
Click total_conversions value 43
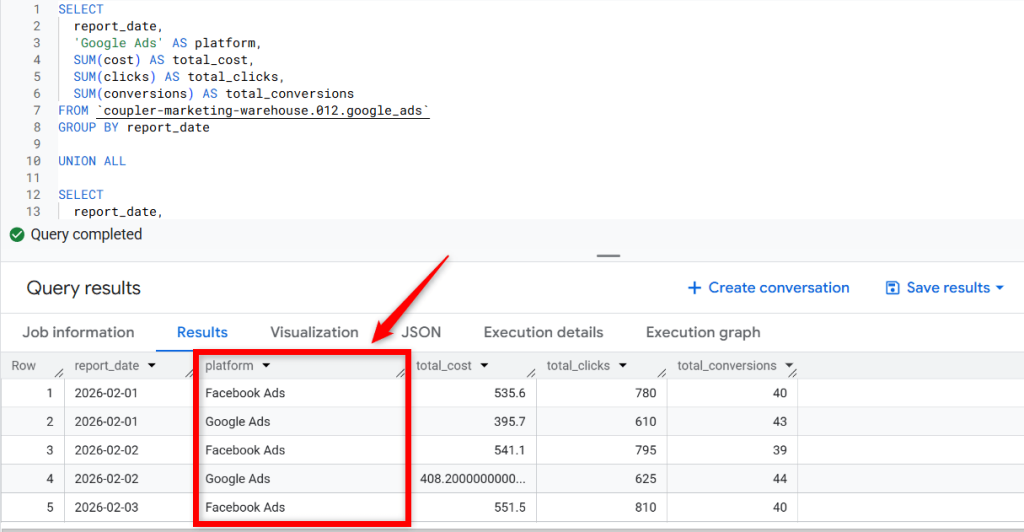click(780, 422)
